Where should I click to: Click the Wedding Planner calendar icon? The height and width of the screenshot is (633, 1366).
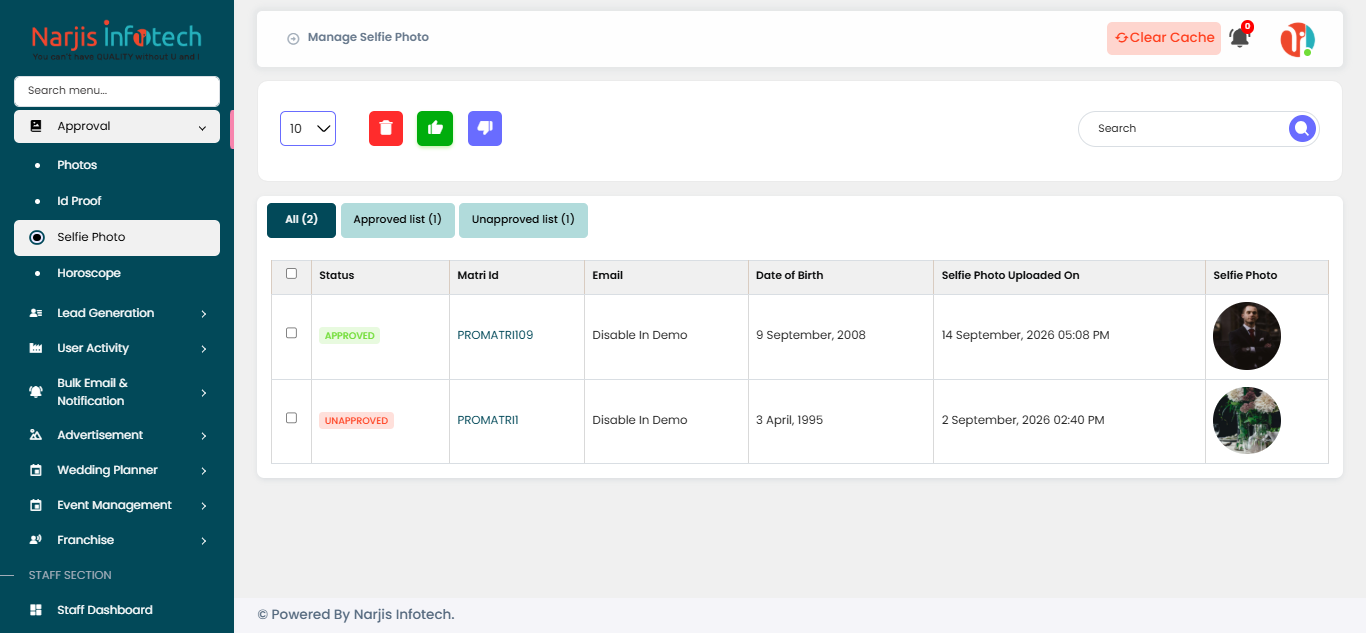coord(36,470)
